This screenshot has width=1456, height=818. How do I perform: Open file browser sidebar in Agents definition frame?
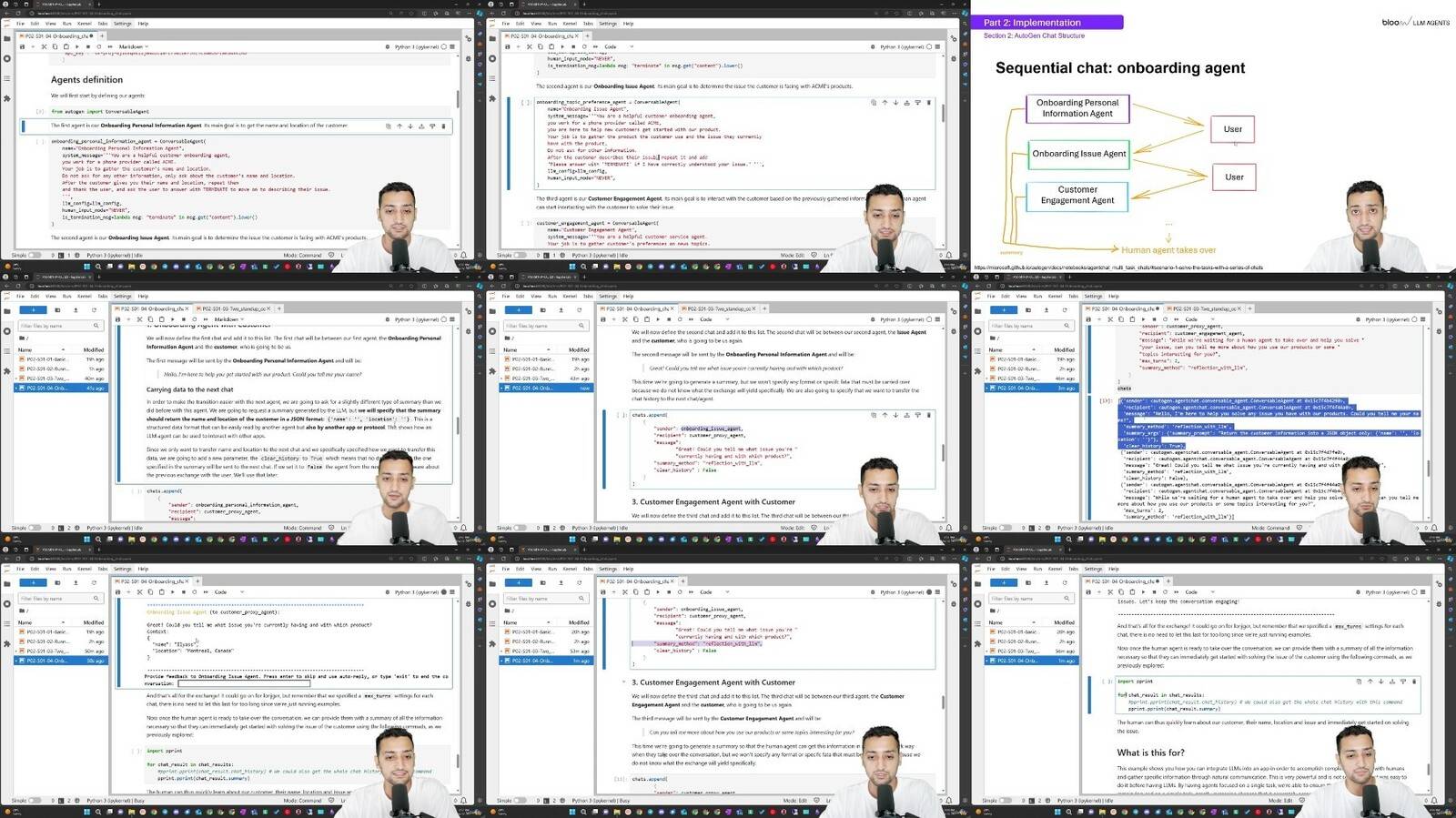(x=7, y=38)
